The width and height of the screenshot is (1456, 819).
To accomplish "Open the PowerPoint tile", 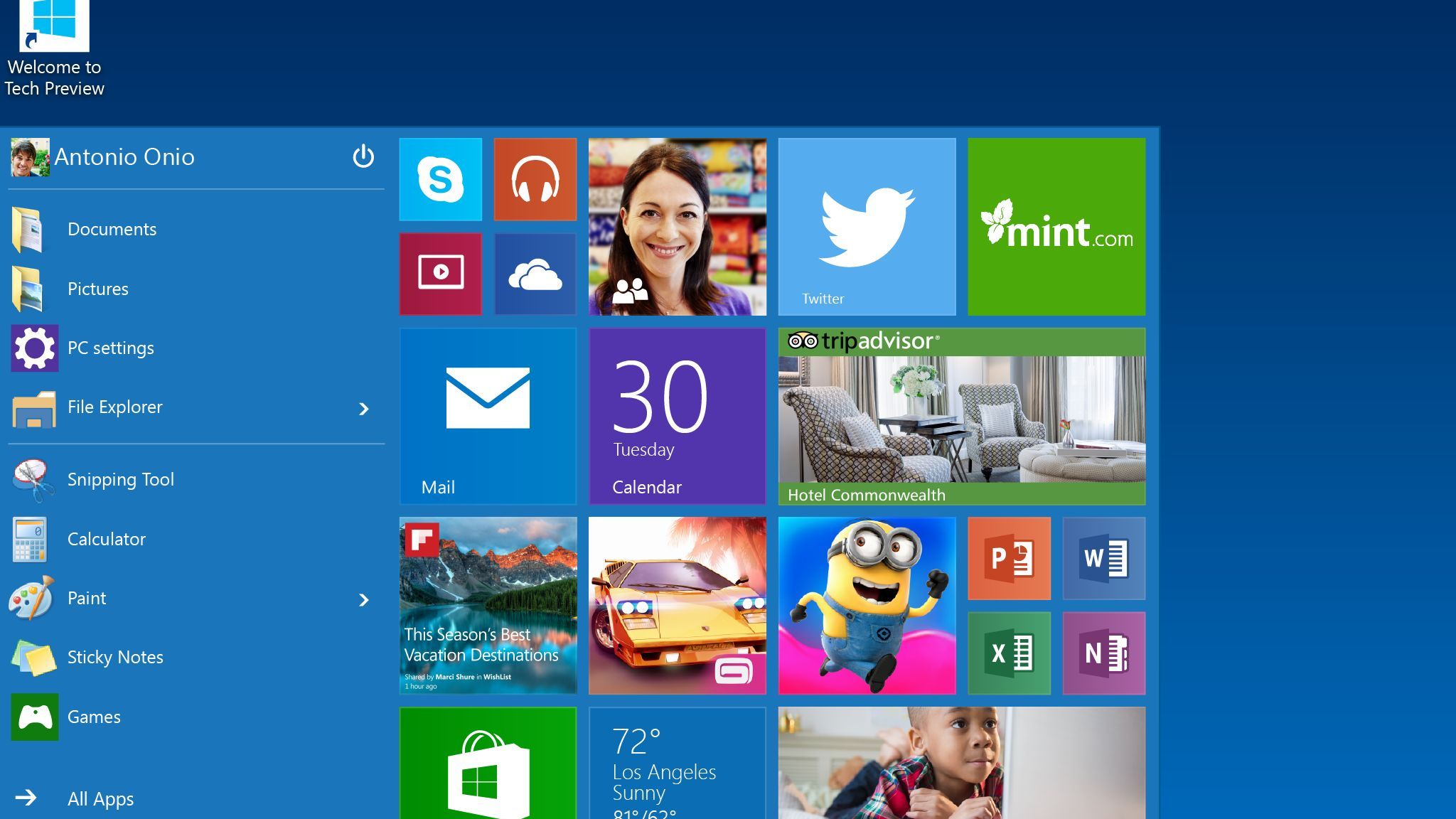I will coord(1009,558).
